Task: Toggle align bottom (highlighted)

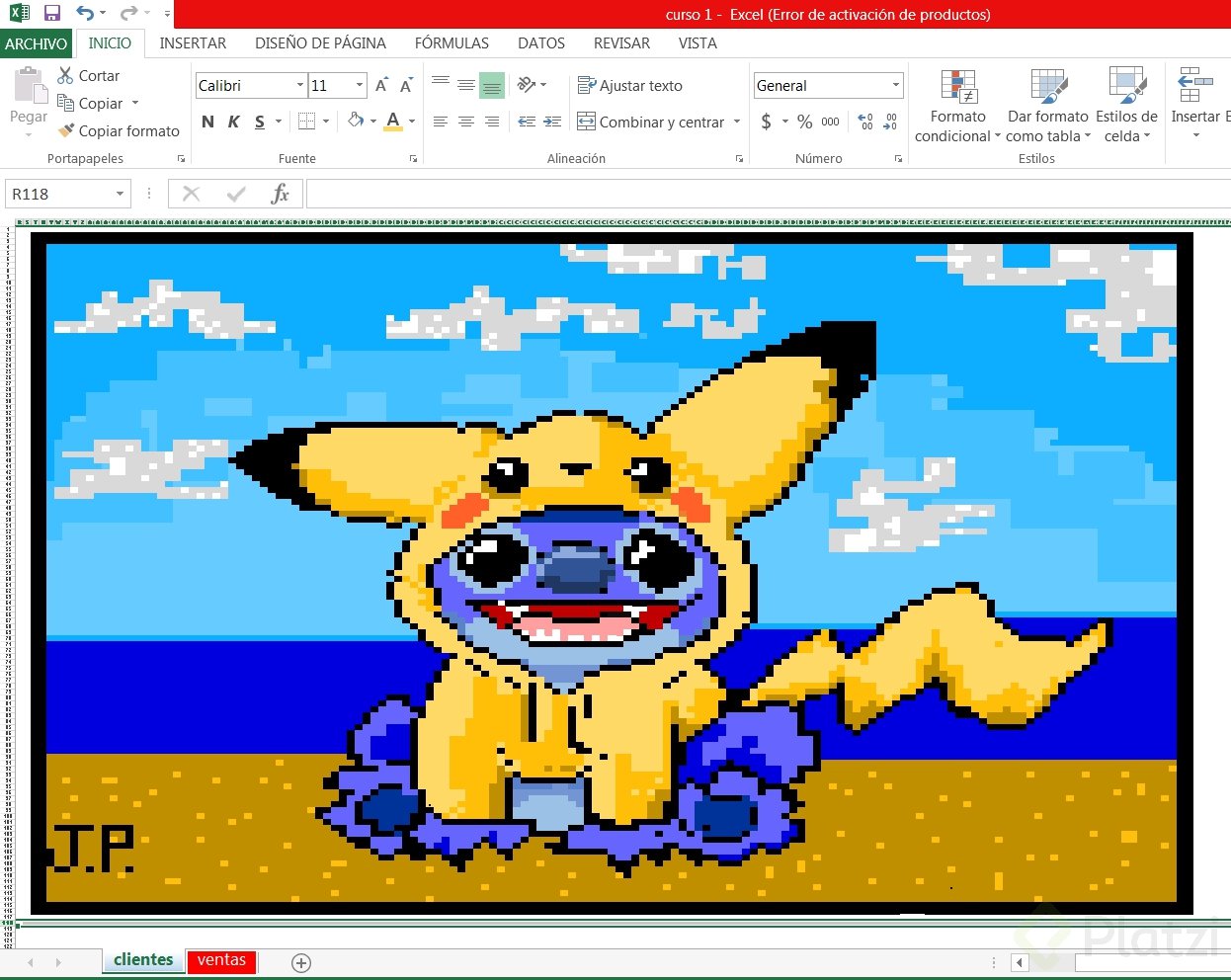Action: pos(492,85)
